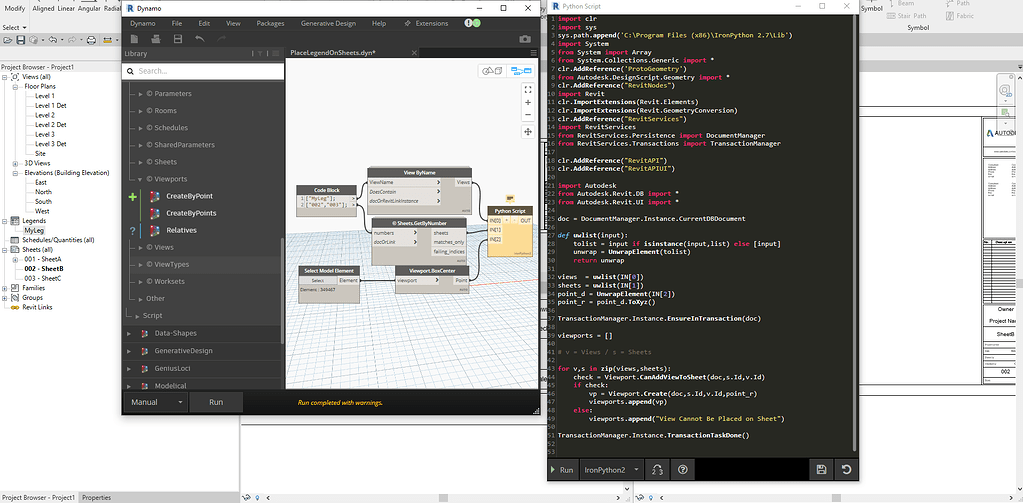
Task: Click the camera export image icon in Dynamo
Action: (525, 39)
